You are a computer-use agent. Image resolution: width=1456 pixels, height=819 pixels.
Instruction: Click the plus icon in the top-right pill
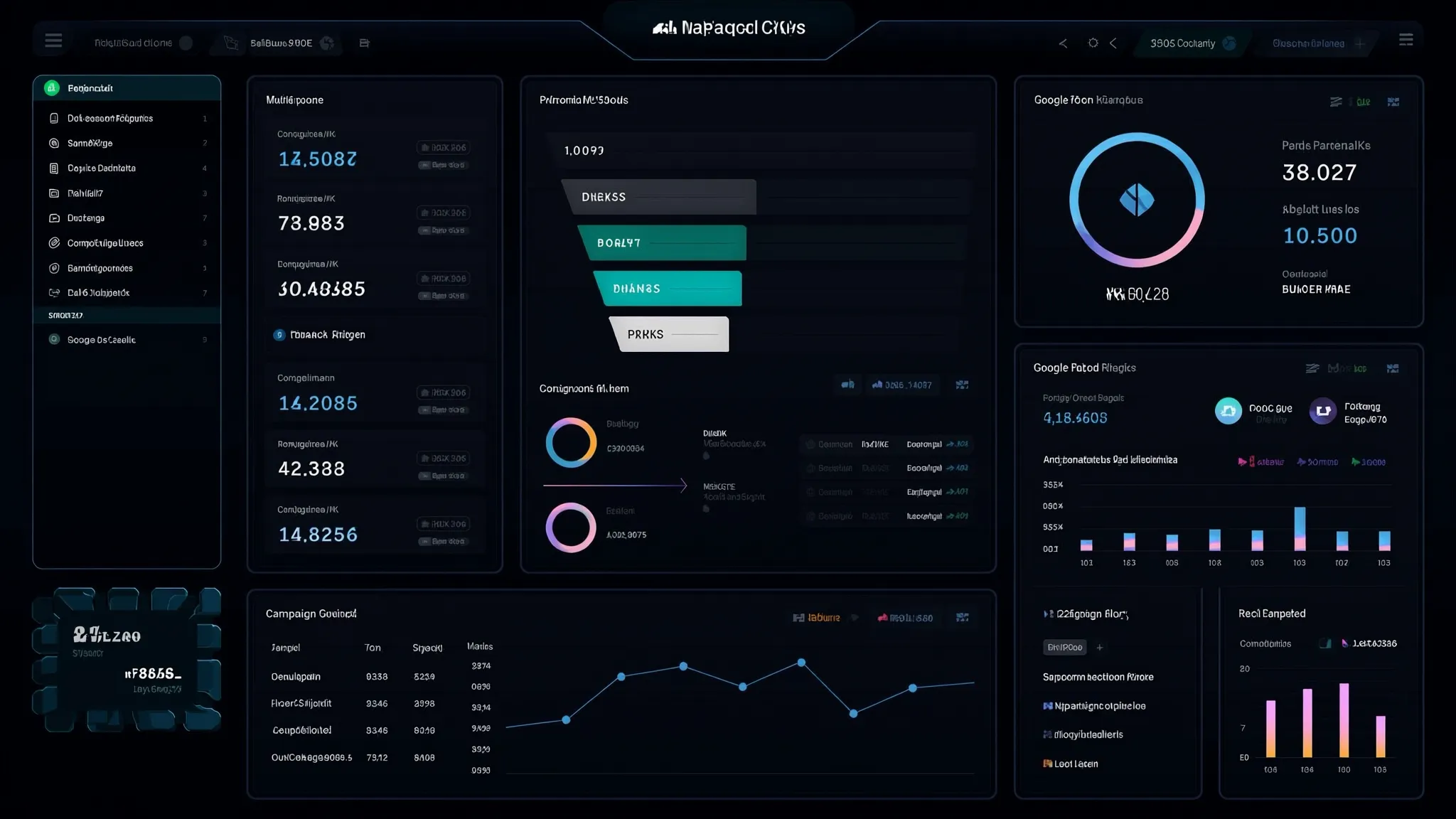point(1359,43)
